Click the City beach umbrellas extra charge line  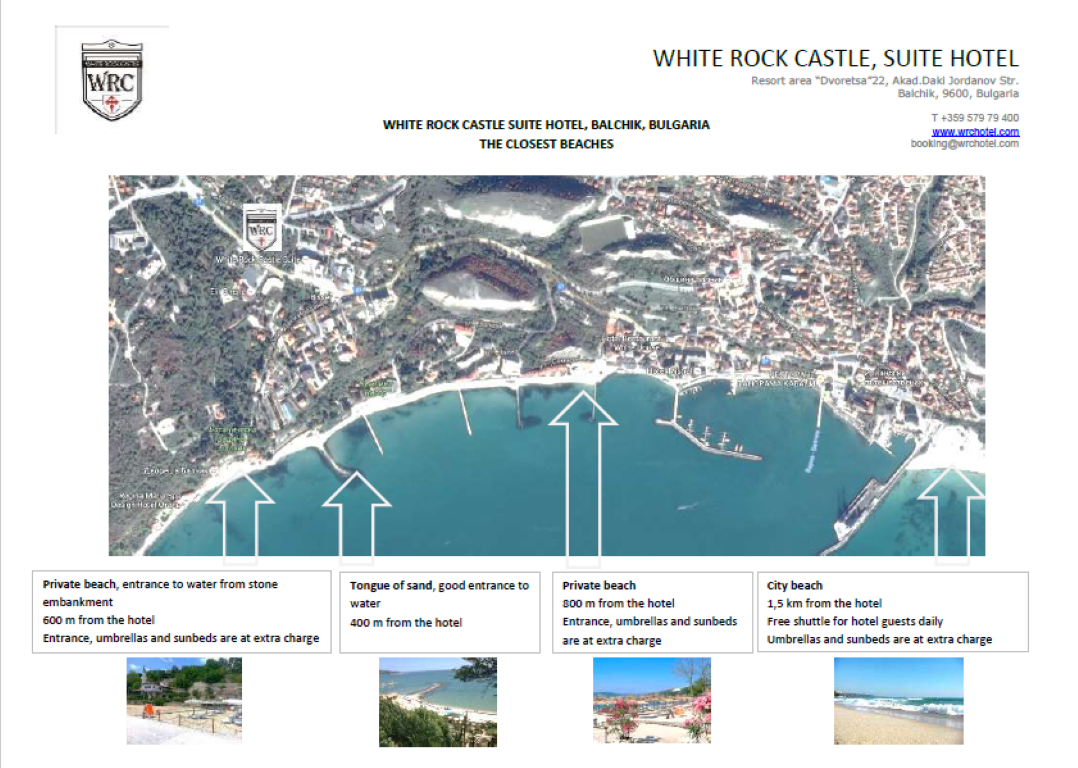[880, 639]
